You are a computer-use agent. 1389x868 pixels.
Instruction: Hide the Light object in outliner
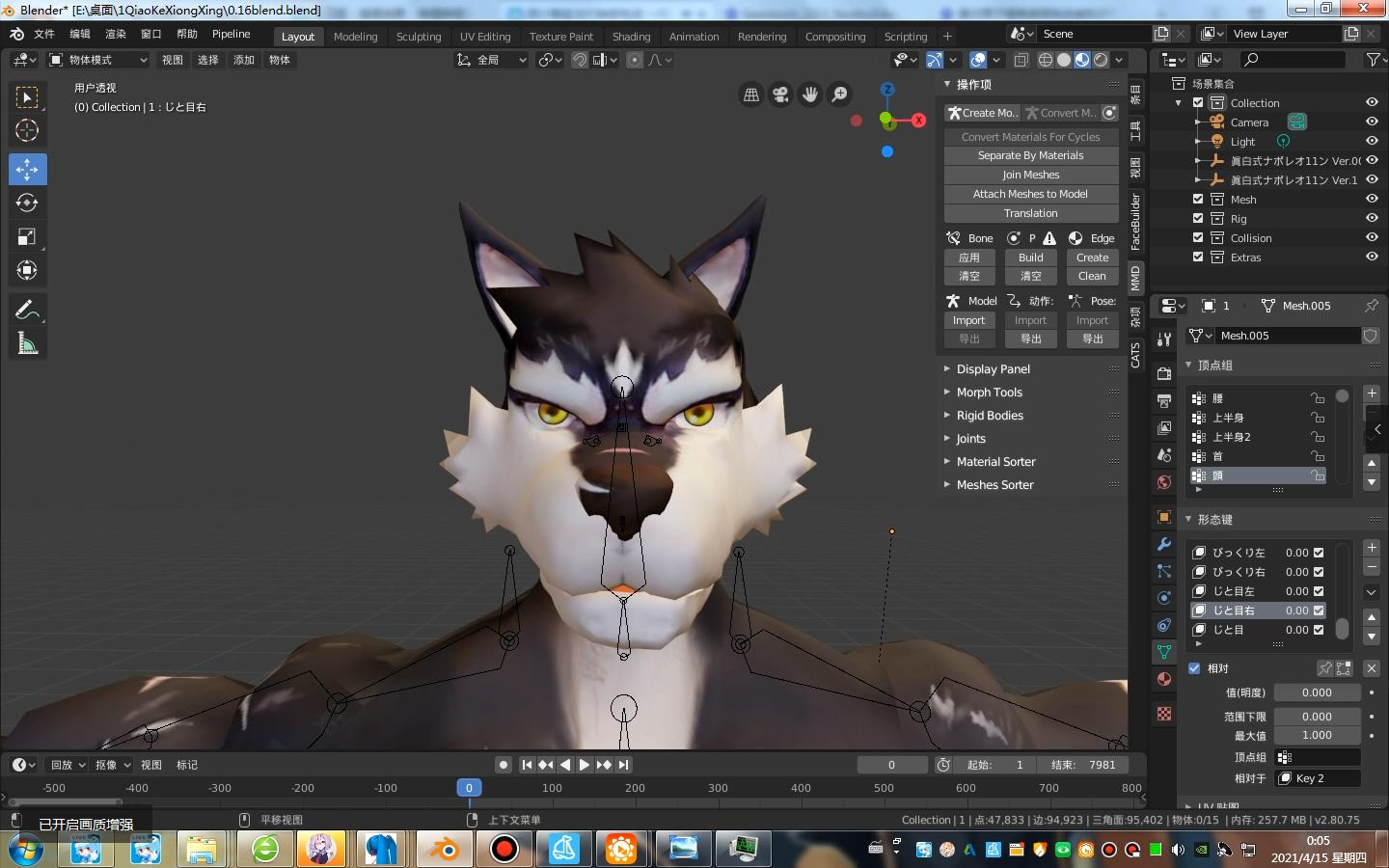point(1372,142)
